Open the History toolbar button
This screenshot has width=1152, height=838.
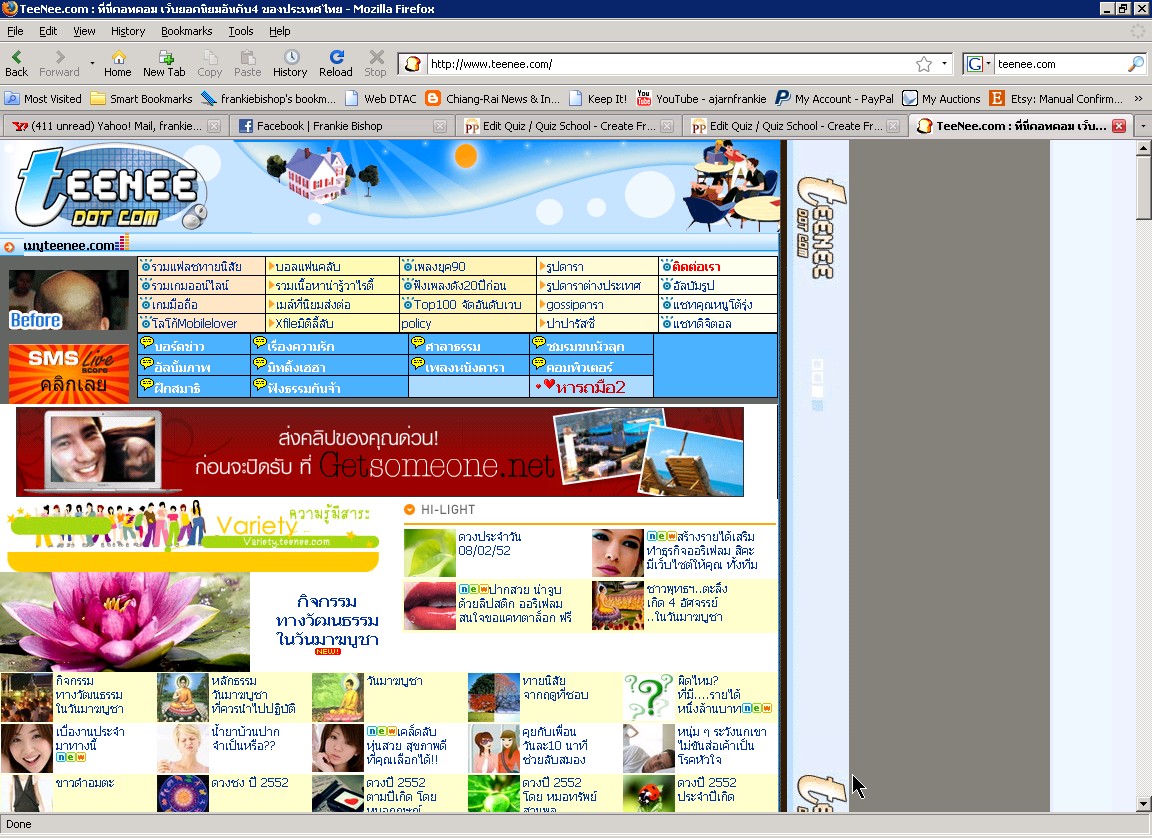pos(290,63)
